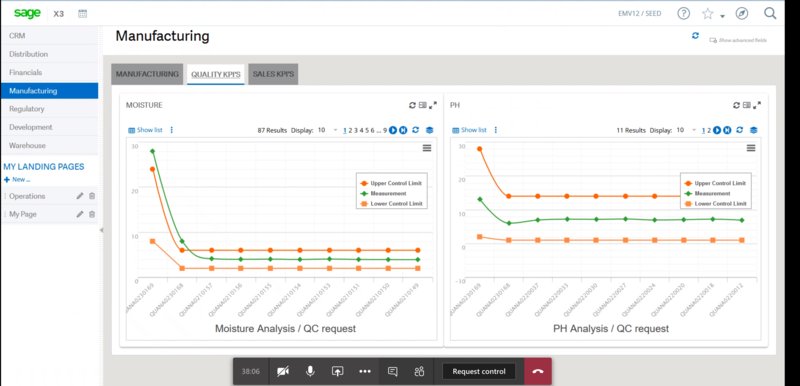The width and height of the screenshot is (800, 386).
Task: Open the compass navigation icon
Action: [742, 14]
